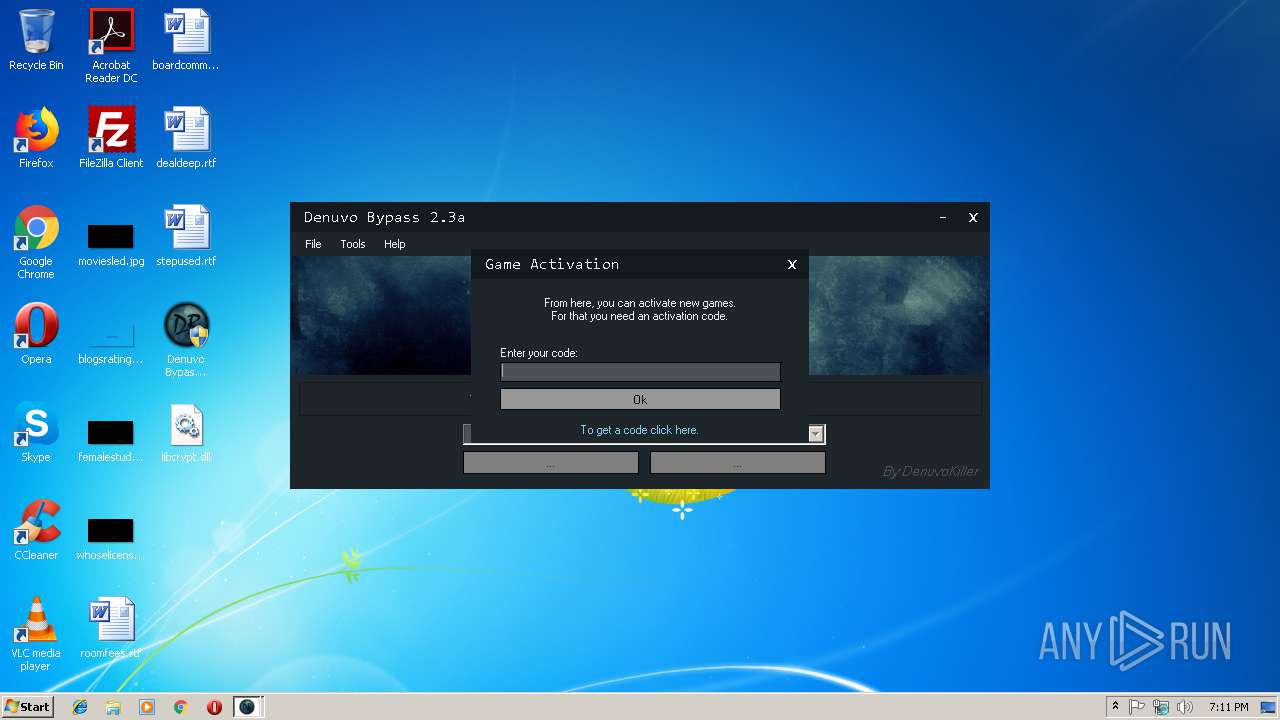Launch Acrobat Reader DC shortcut

click(x=111, y=46)
